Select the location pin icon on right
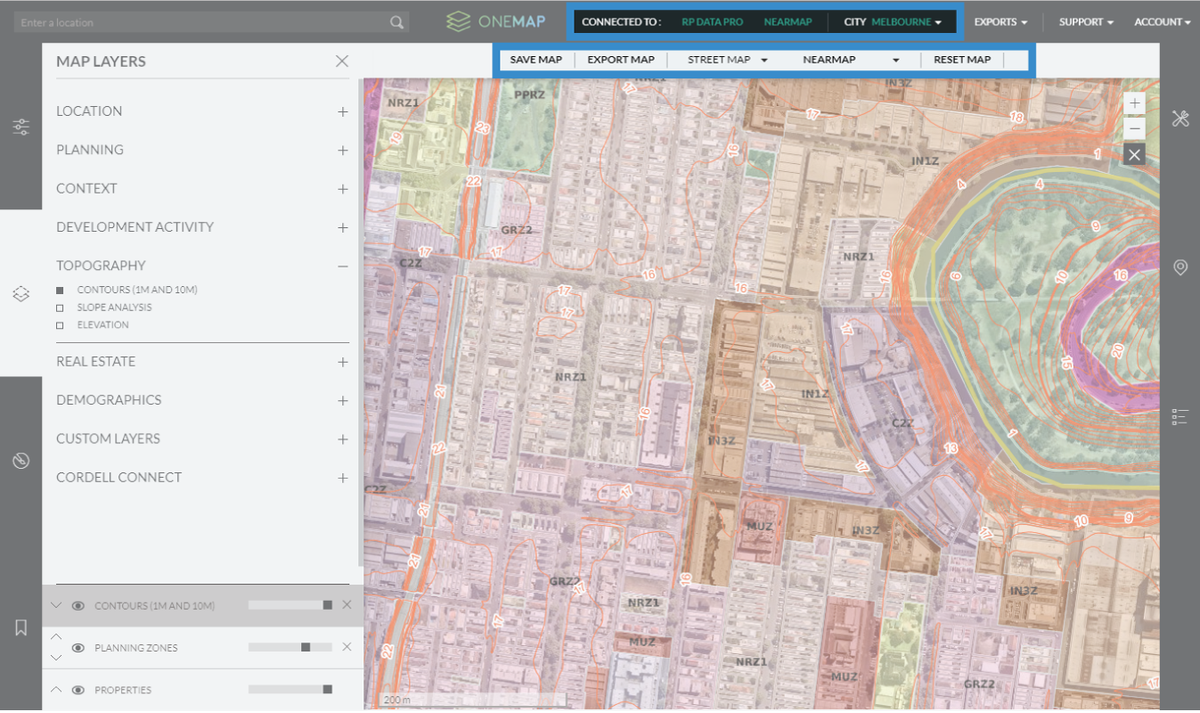This screenshot has width=1200, height=713. click(x=1179, y=267)
